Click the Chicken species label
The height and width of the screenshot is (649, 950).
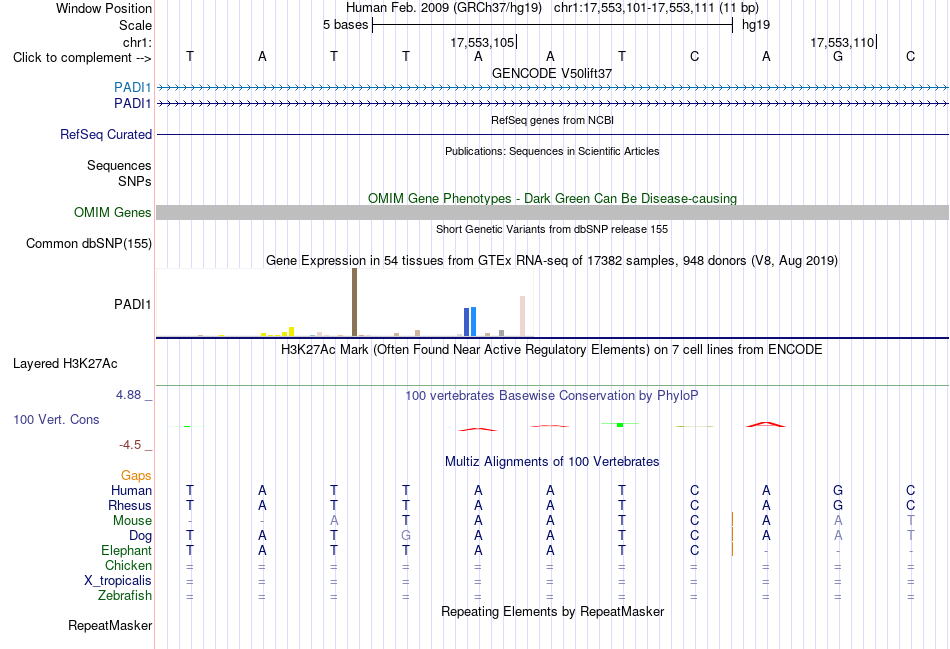[x=128, y=565]
